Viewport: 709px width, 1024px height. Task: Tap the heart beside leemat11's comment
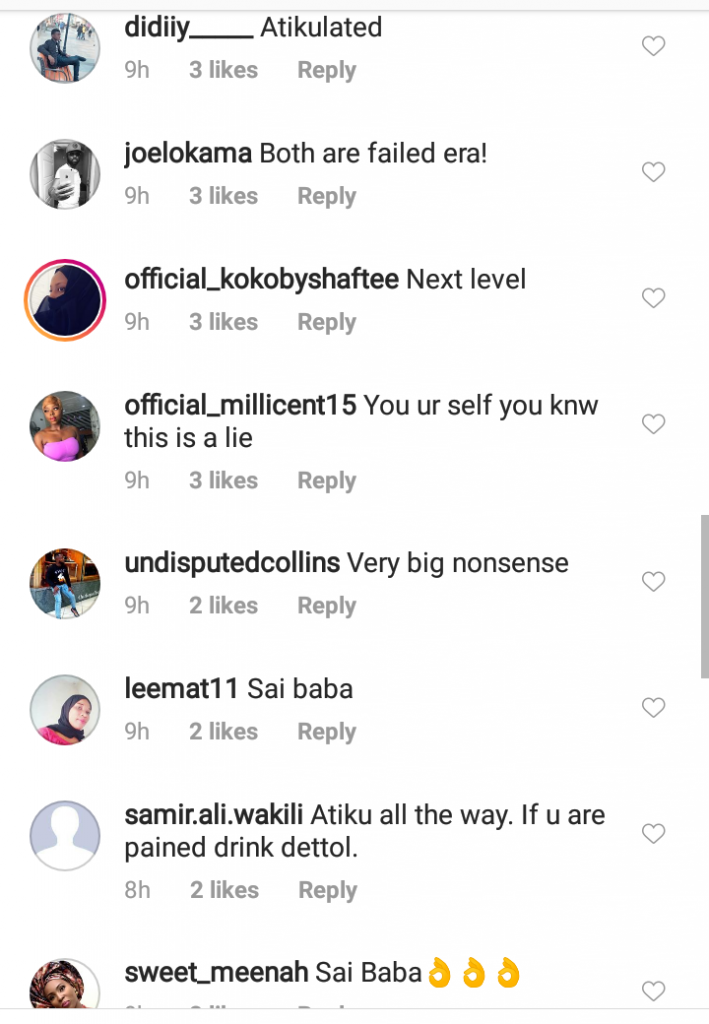click(x=653, y=708)
